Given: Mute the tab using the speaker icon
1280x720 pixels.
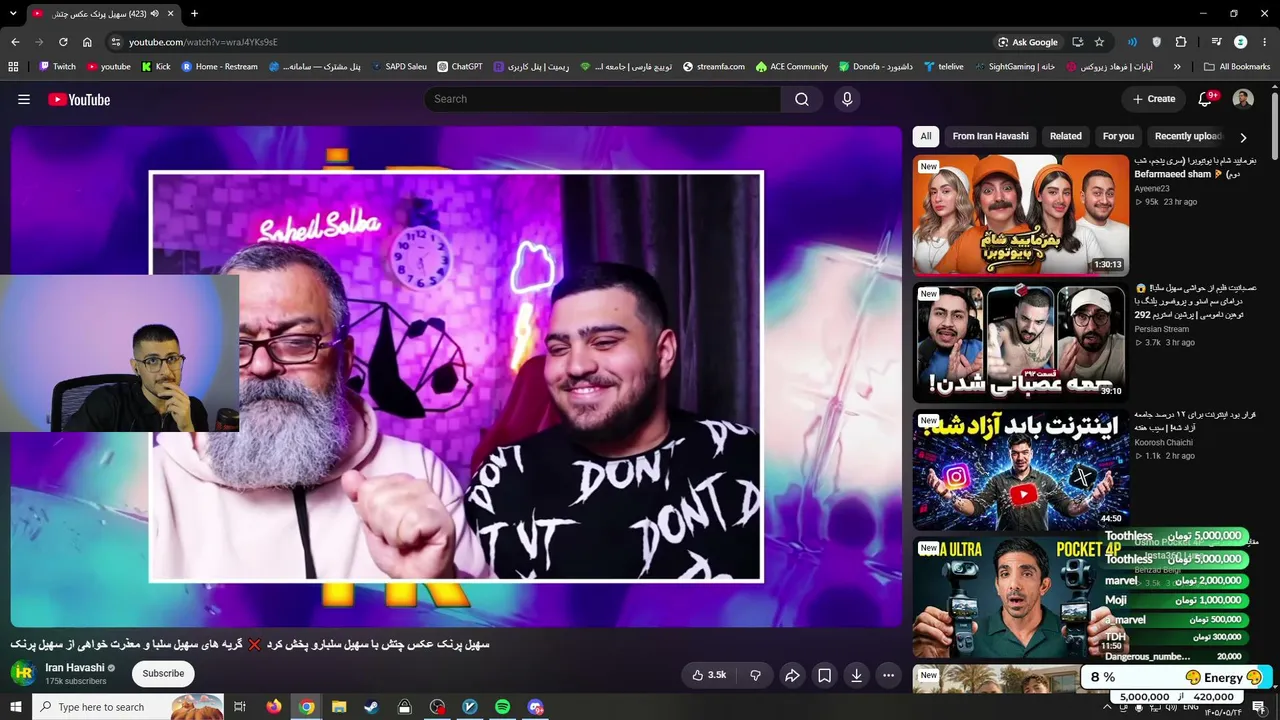Looking at the screenshot, I should tap(154, 14).
